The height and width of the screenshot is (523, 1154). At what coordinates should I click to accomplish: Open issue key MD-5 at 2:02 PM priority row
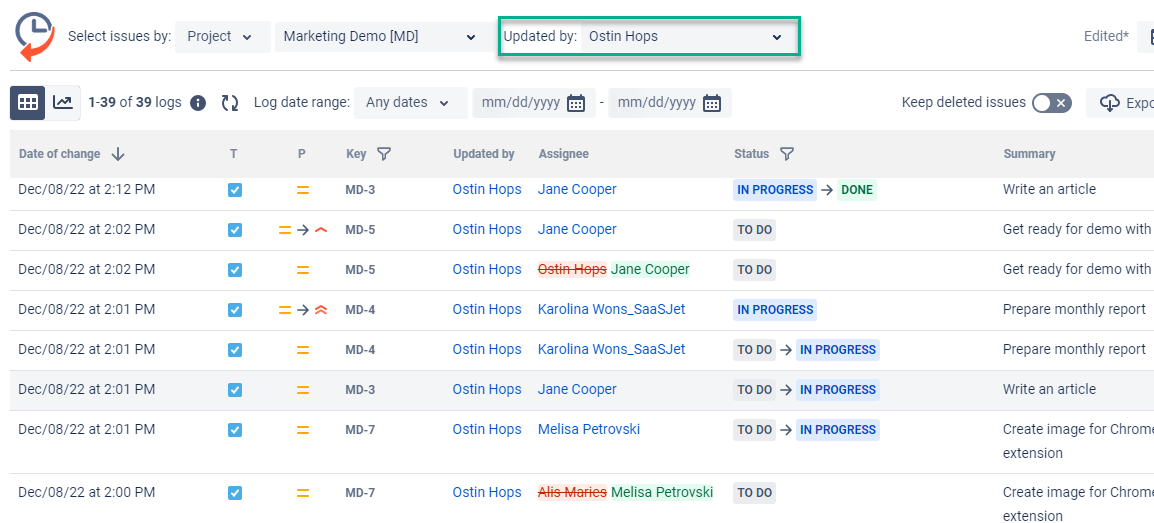360,230
